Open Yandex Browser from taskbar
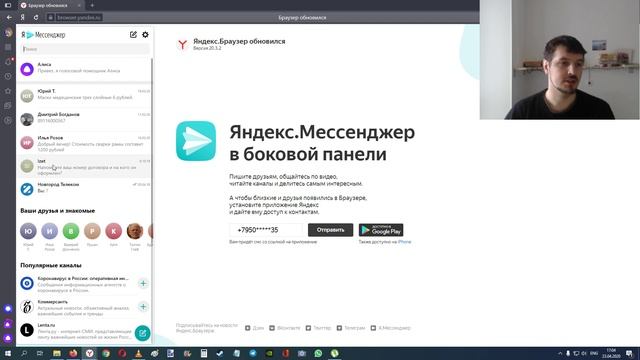This screenshot has width=640, height=360. click(89, 353)
